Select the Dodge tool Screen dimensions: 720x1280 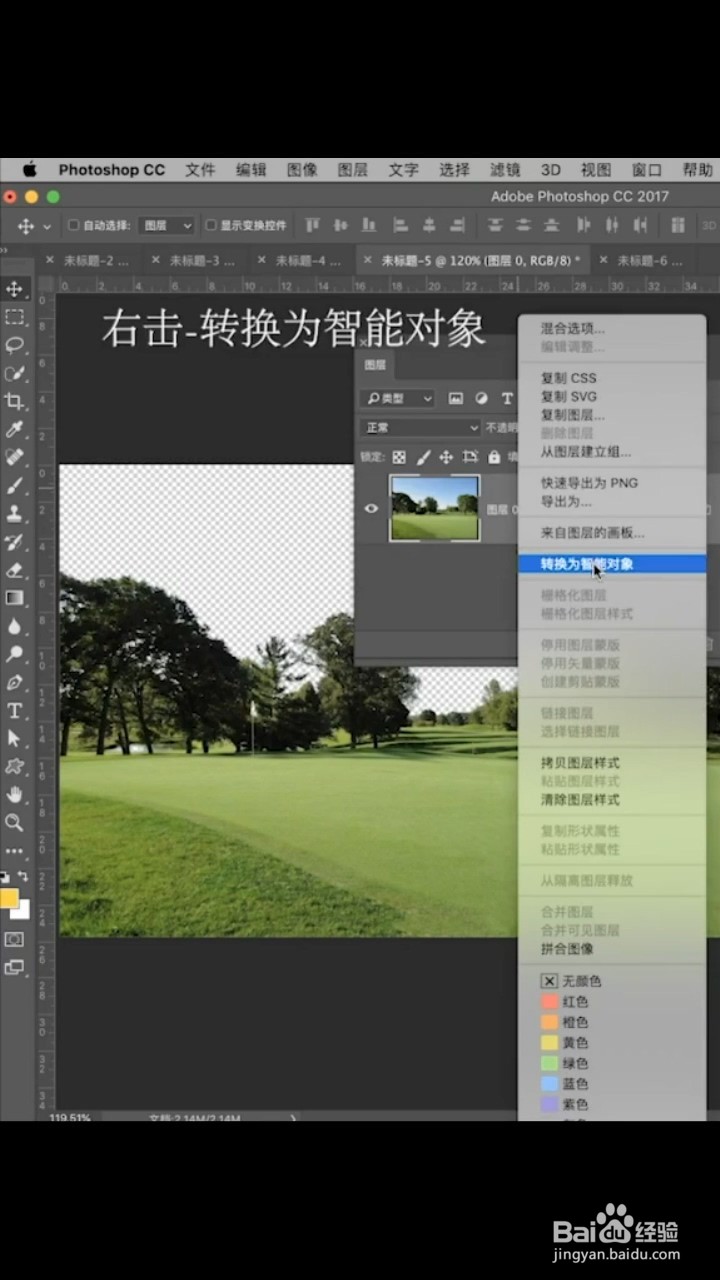click(x=14, y=654)
